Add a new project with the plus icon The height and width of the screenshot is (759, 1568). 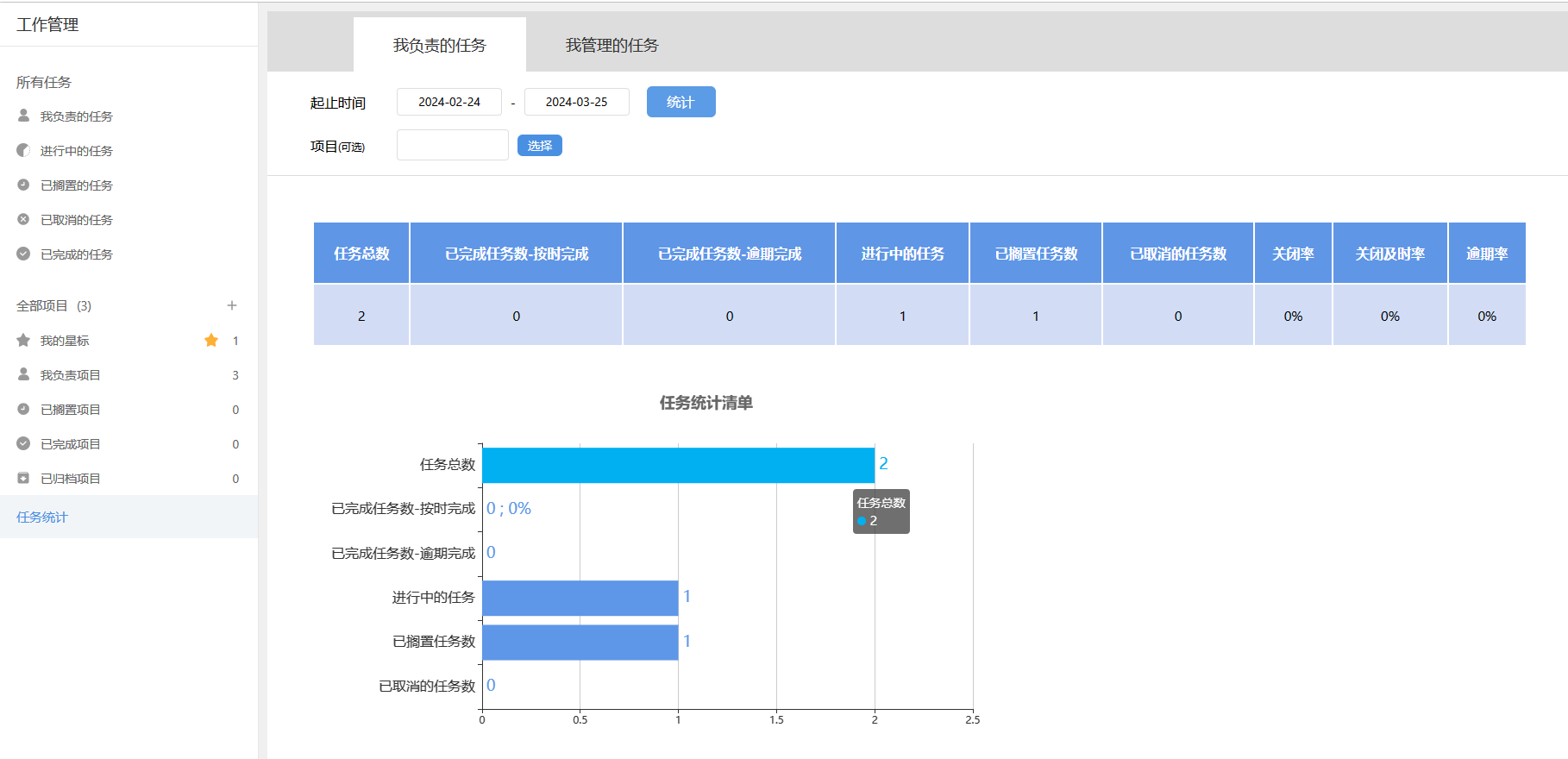[231, 305]
